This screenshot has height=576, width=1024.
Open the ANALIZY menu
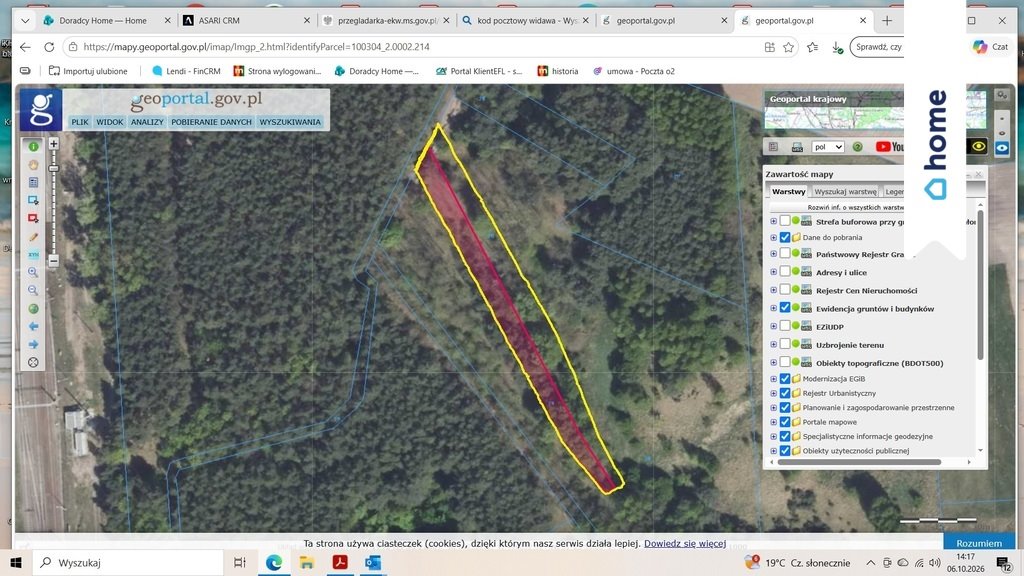pos(147,122)
